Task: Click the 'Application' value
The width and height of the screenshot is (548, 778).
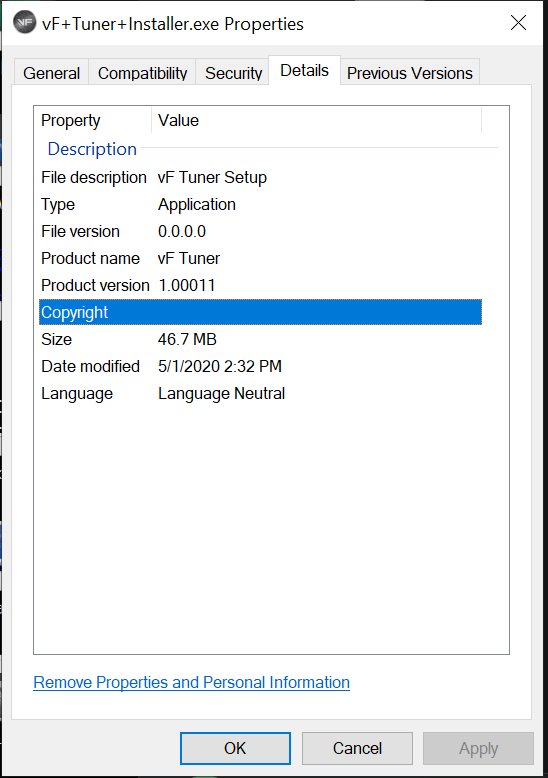Action: point(197,204)
